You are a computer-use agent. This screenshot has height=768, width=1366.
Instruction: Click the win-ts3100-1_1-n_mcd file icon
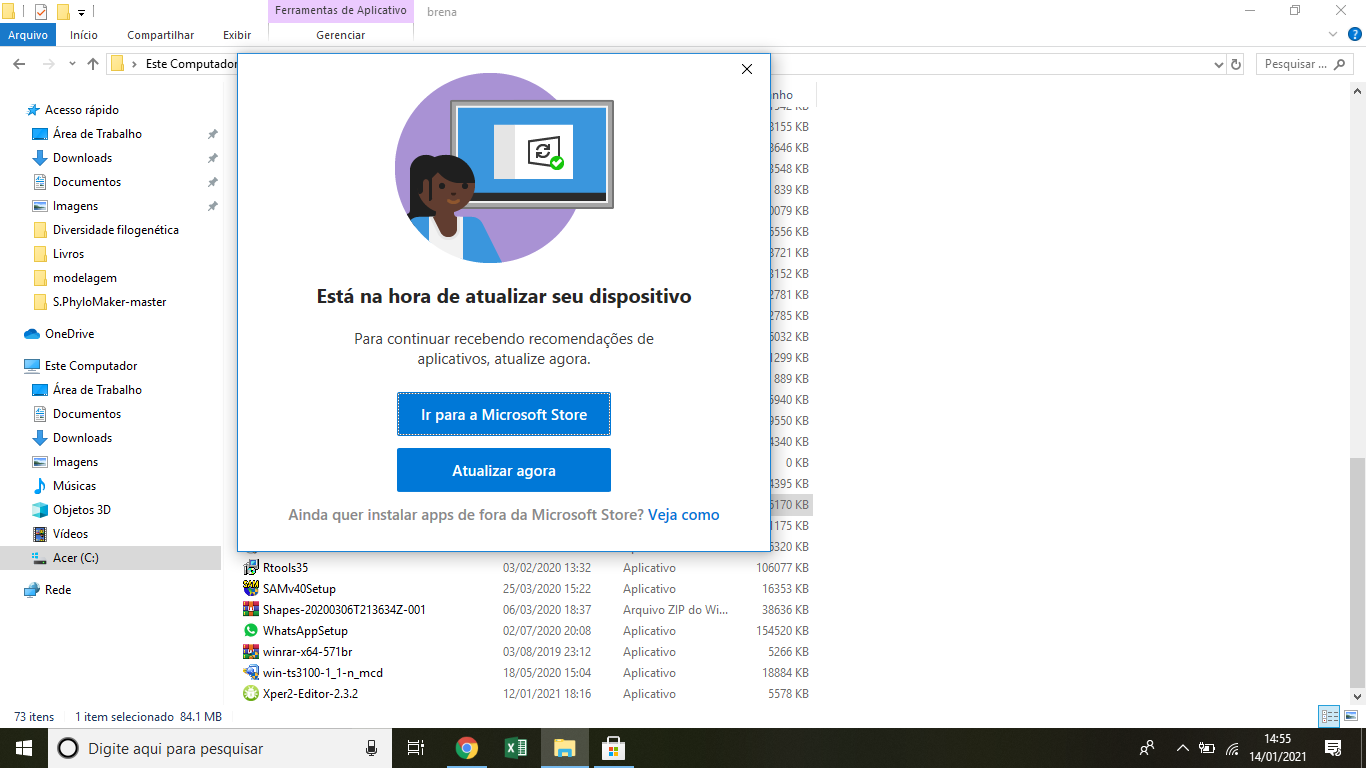[251, 673]
